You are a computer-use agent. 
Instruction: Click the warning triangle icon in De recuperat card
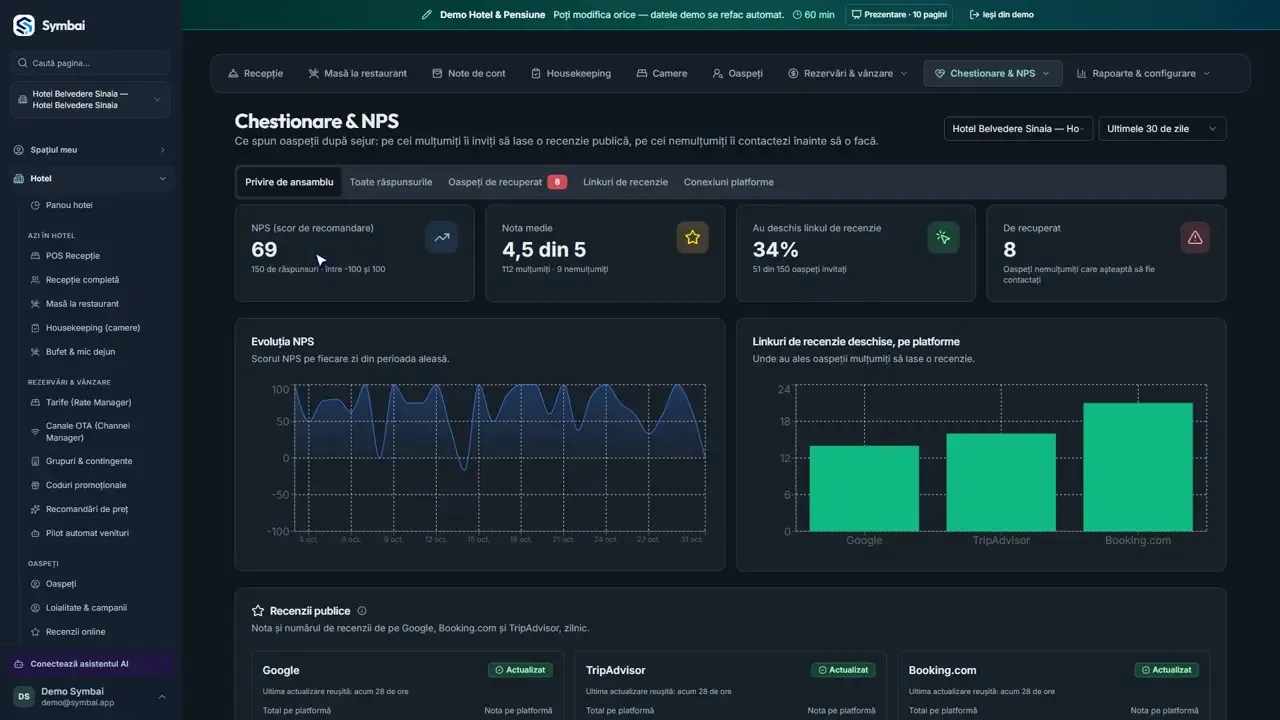1194,238
